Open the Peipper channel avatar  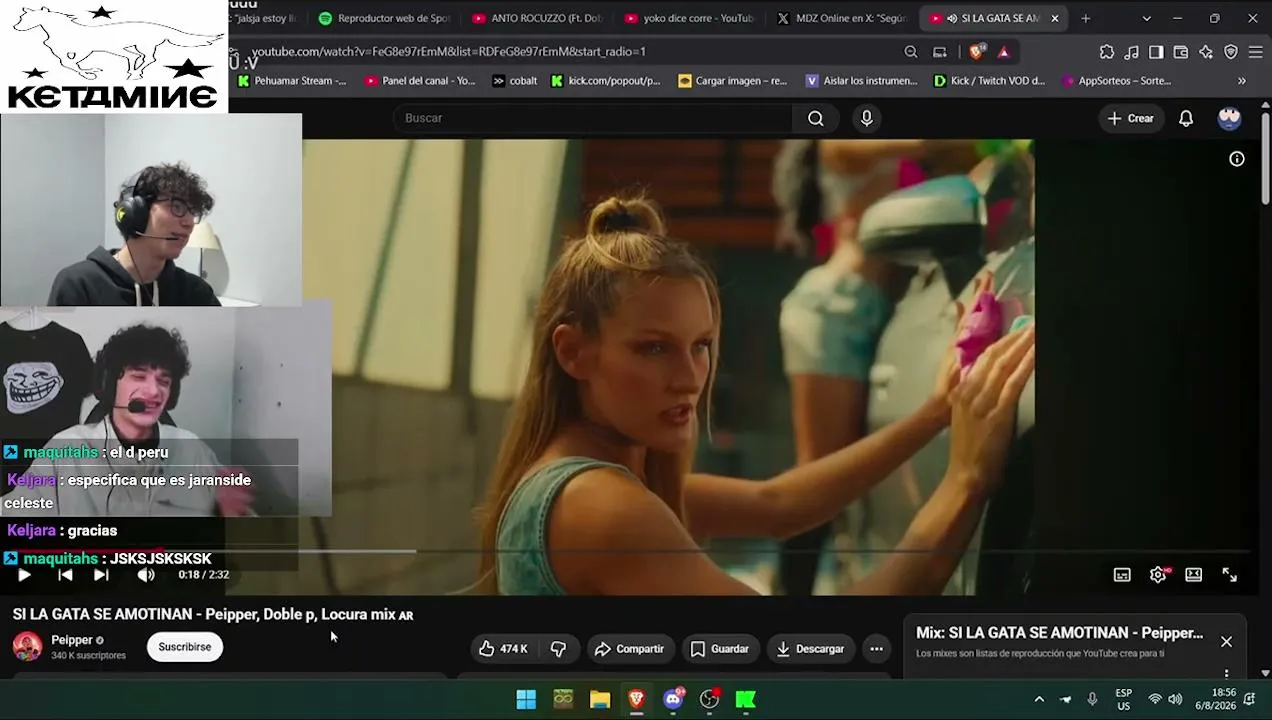click(27, 647)
